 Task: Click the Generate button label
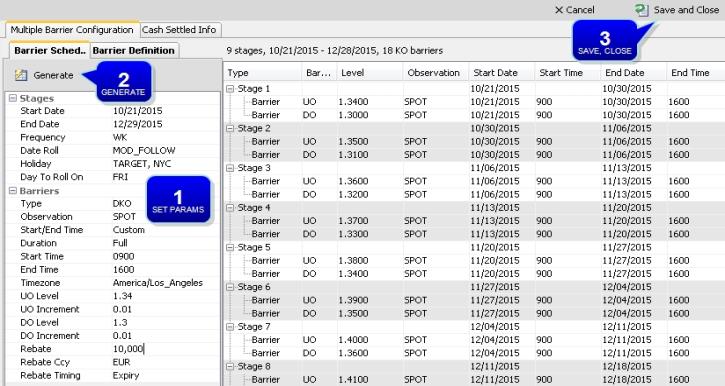click(x=53, y=75)
